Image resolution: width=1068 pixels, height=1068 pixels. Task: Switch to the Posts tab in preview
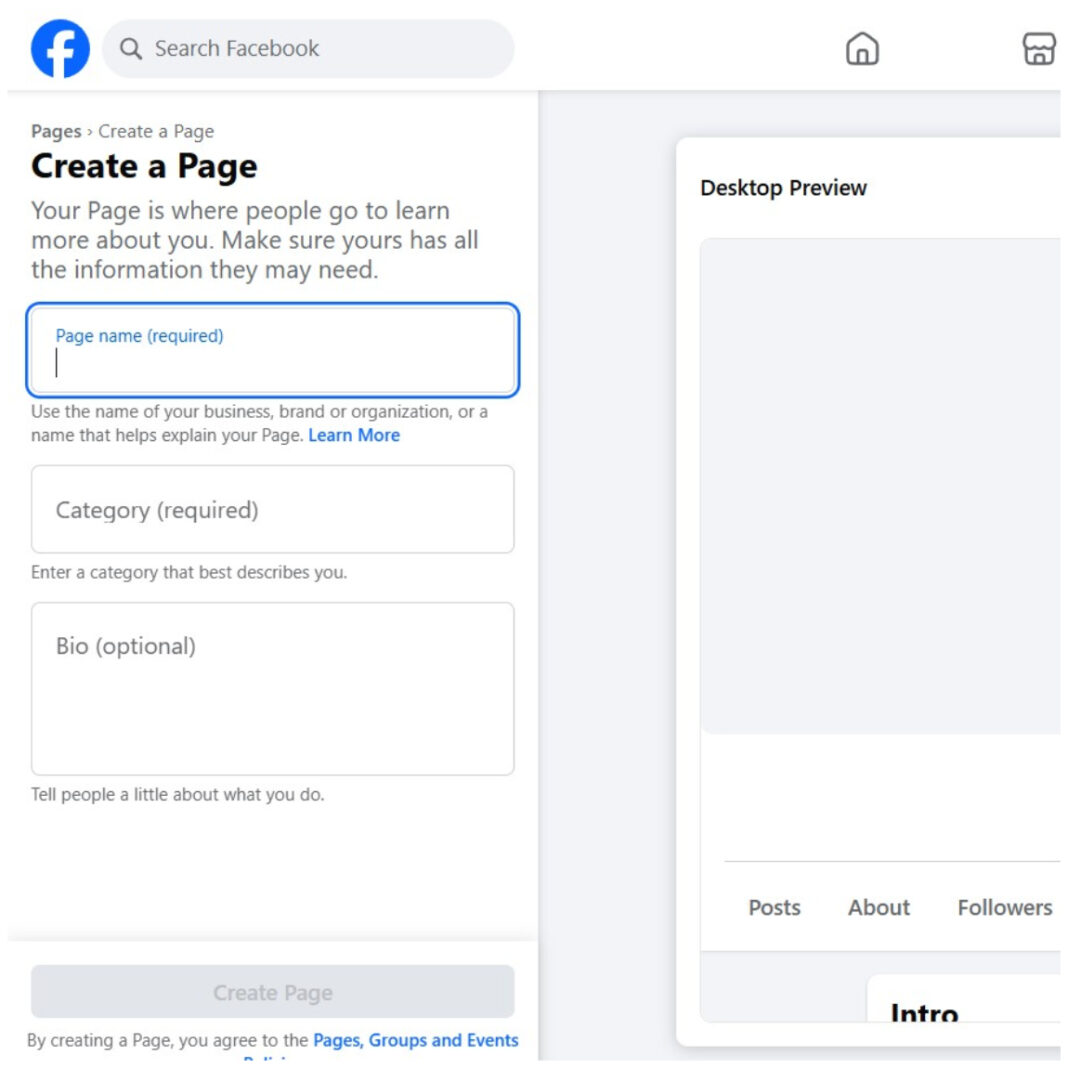(774, 907)
